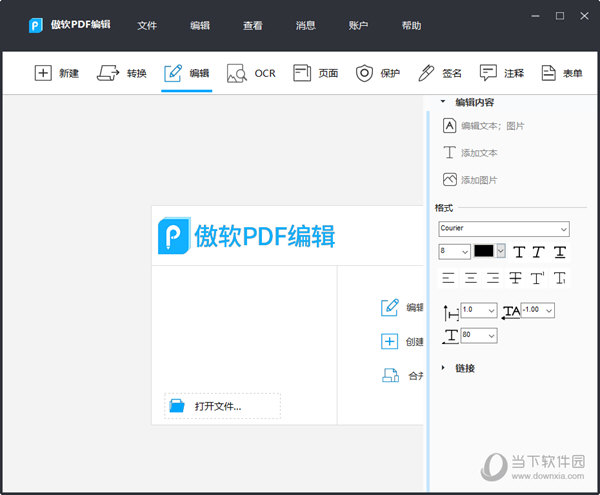Expand the 链接 section
Screen dimensions: 600x495
pyautogui.click(x=443, y=368)
